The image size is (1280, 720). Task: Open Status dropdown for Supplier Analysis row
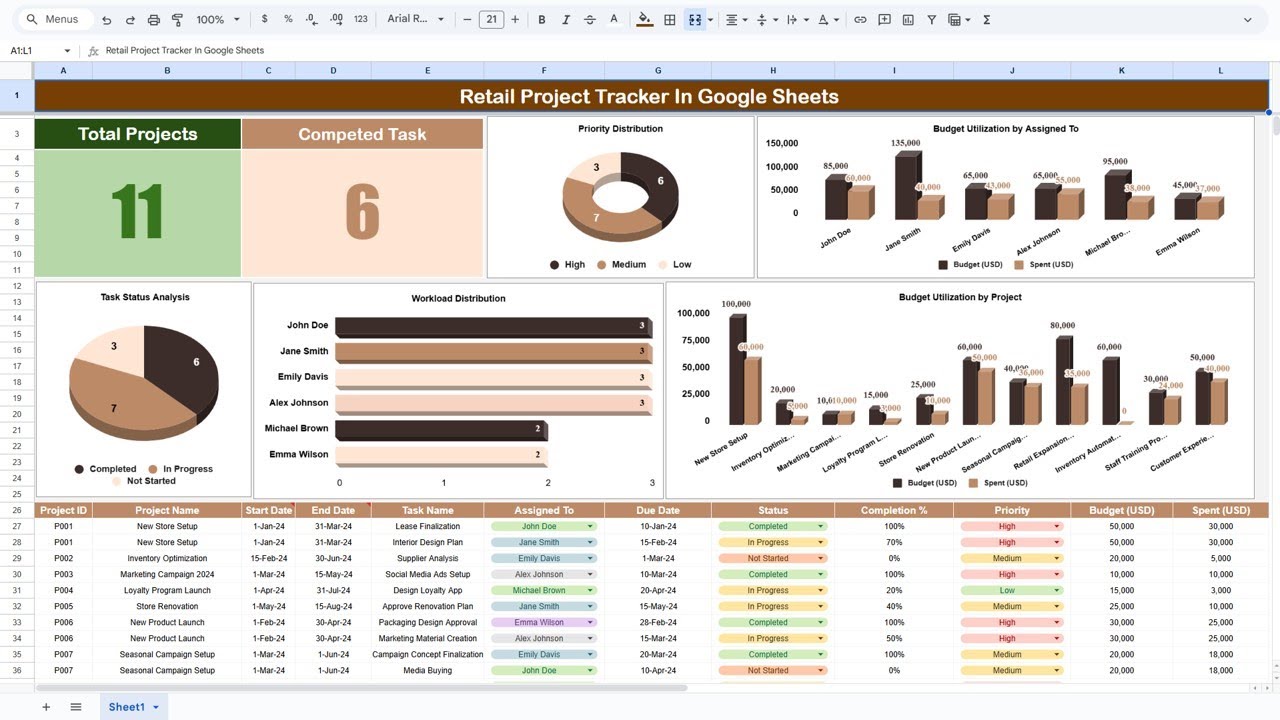coord(821,558)
